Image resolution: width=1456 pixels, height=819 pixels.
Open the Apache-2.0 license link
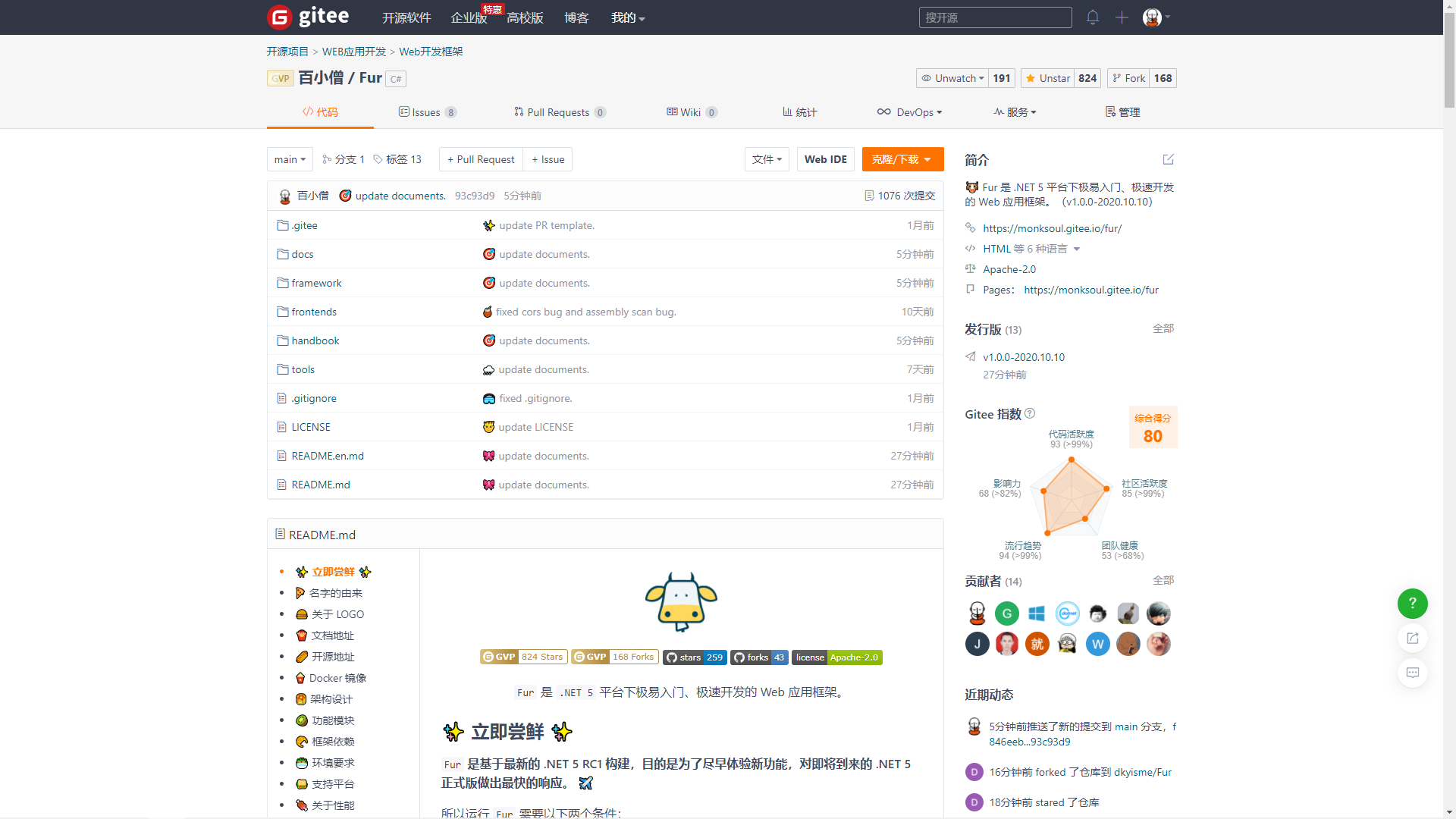tap(1009, 269)
